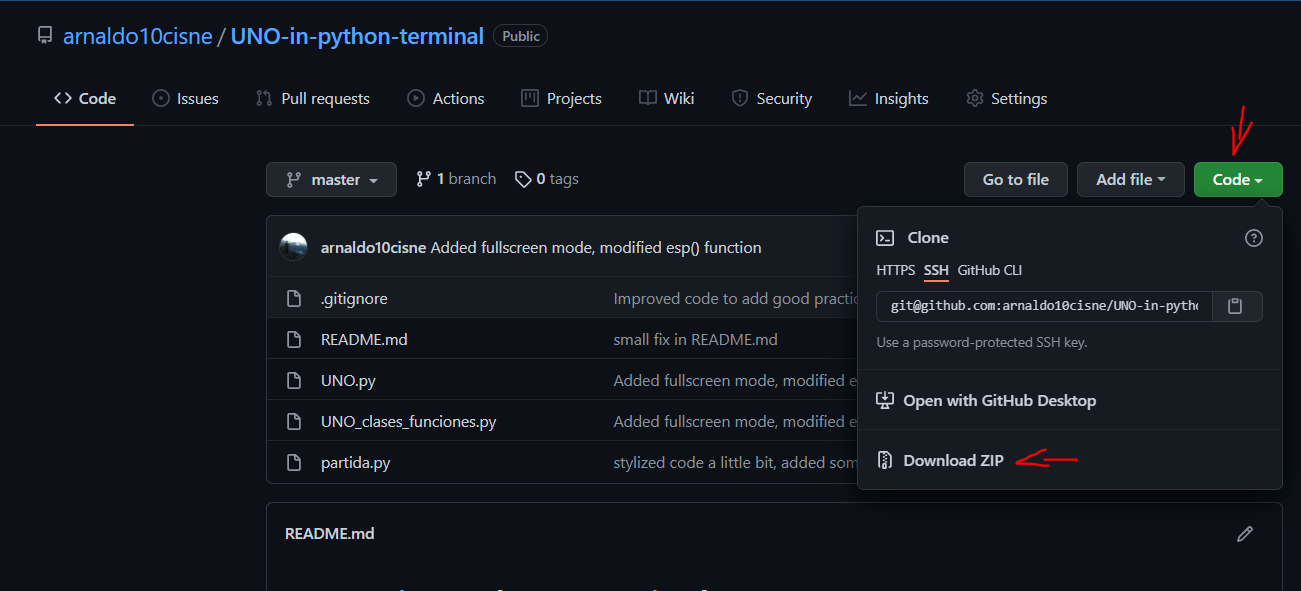Click the Open with GitHub Desktop icon

[x=884, y=399]
